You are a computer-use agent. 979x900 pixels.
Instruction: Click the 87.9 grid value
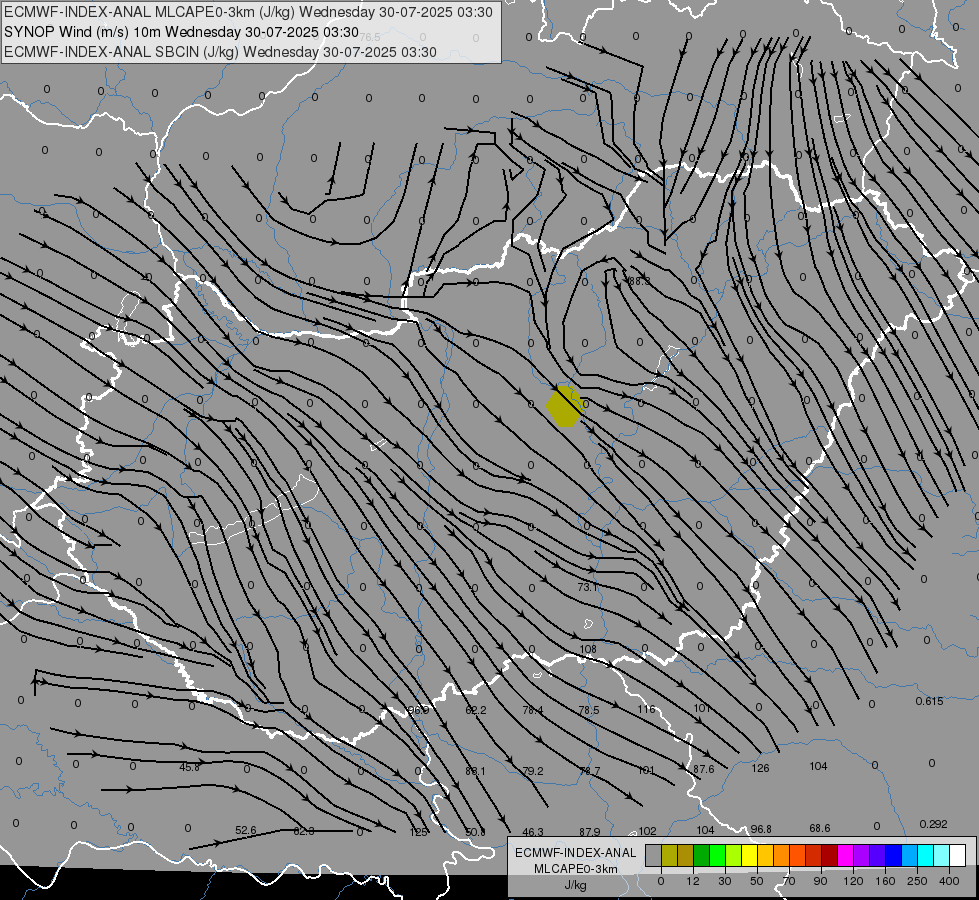[x=589, y=832]
